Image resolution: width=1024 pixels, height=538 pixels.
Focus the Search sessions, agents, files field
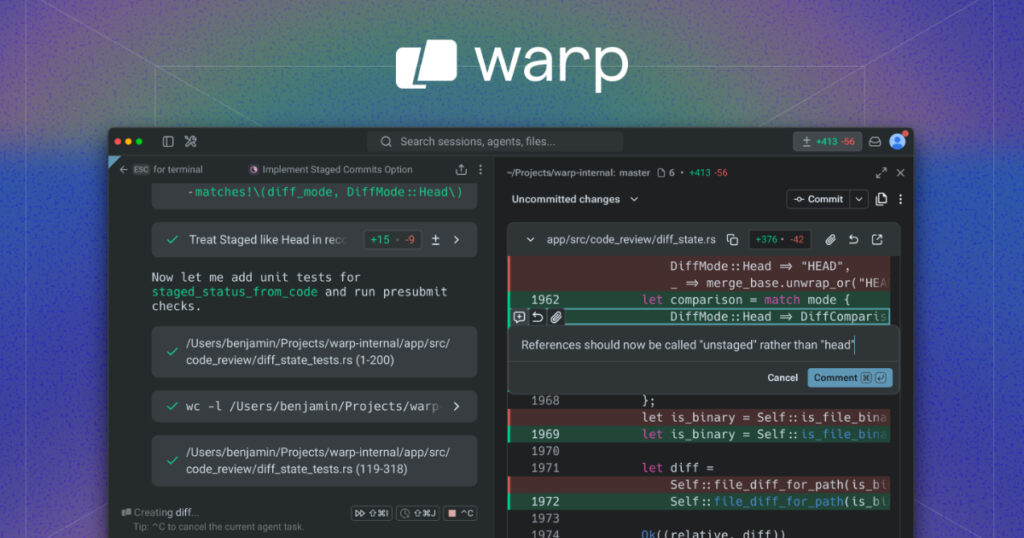[494, 142]
